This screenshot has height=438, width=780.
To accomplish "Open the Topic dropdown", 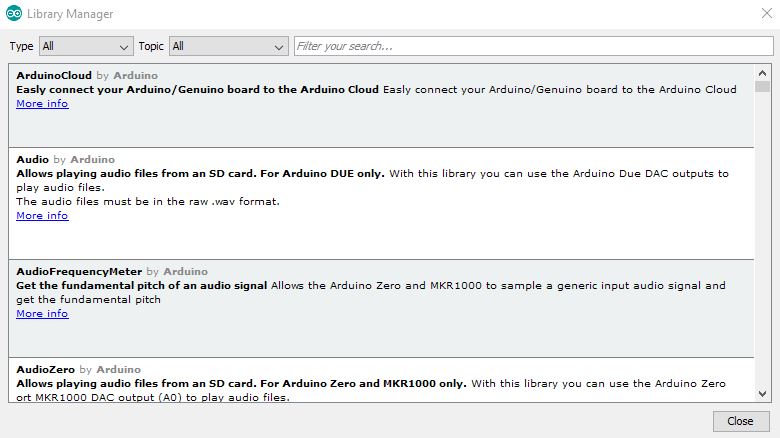I will coord(228,46).
